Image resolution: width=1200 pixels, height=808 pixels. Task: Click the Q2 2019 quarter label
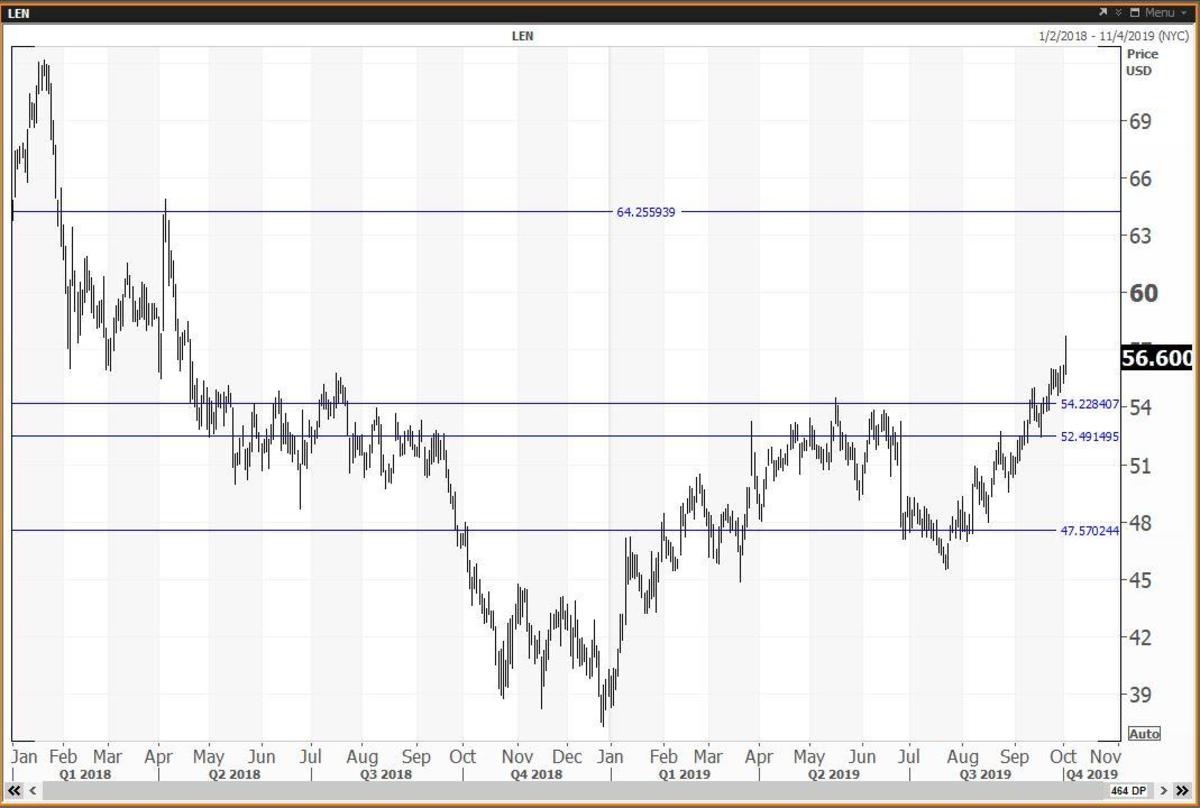point(835,774)
